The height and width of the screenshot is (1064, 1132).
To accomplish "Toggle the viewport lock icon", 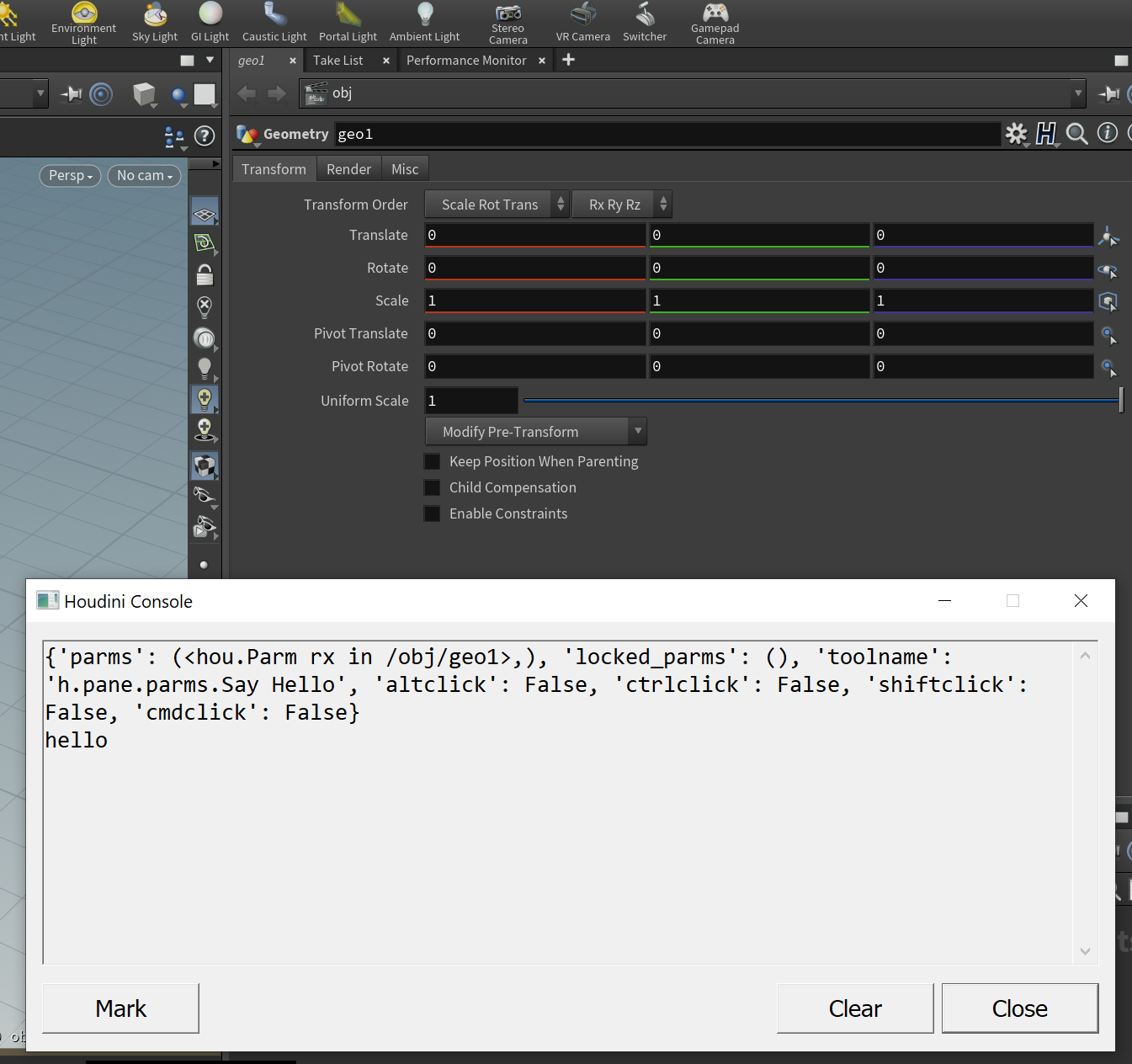I will click(x=205, y=274).
